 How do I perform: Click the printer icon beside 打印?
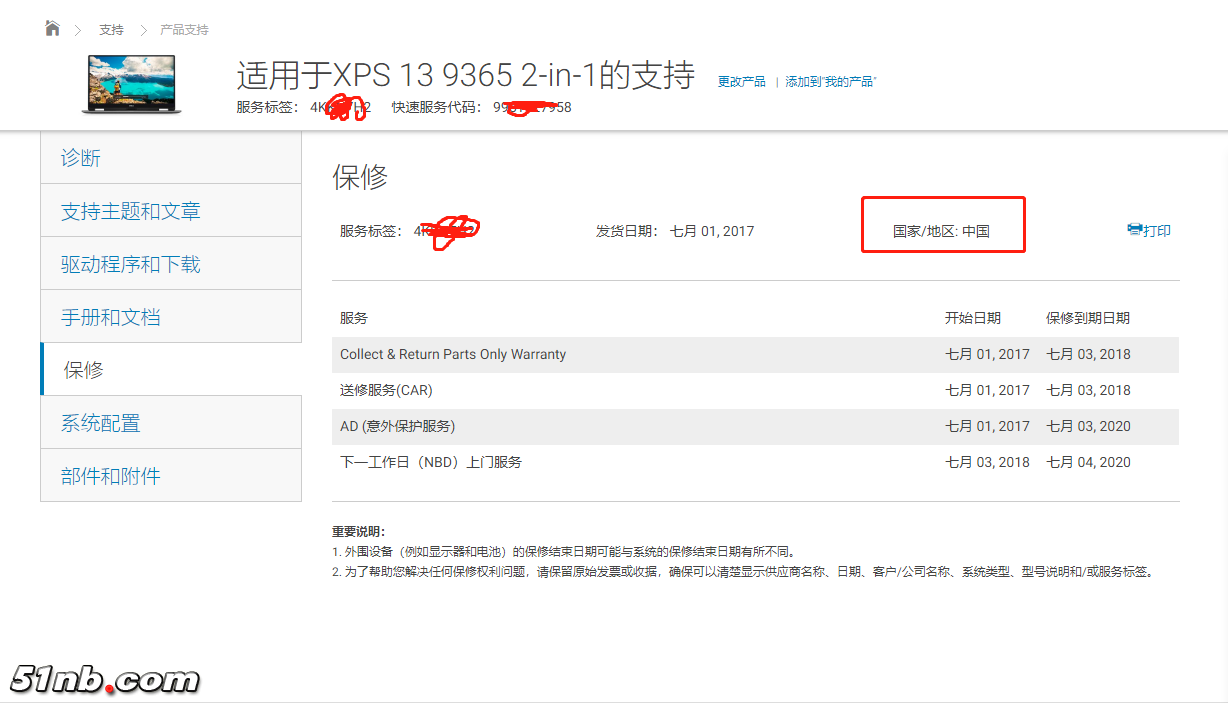tap(1134, 230)
